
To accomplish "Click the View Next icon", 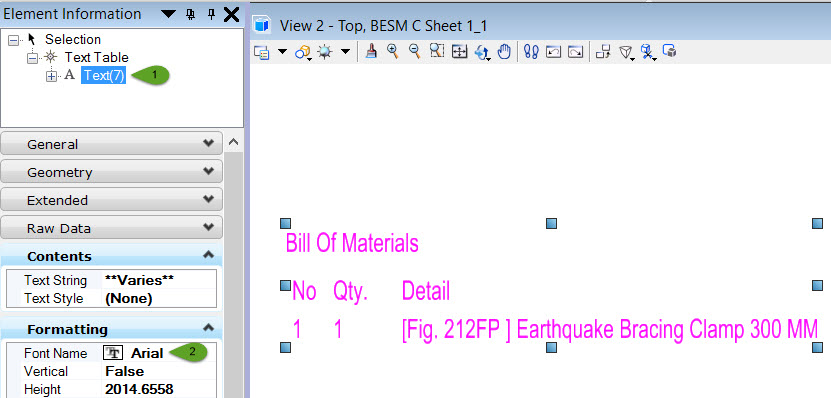I will click(576, 51).
